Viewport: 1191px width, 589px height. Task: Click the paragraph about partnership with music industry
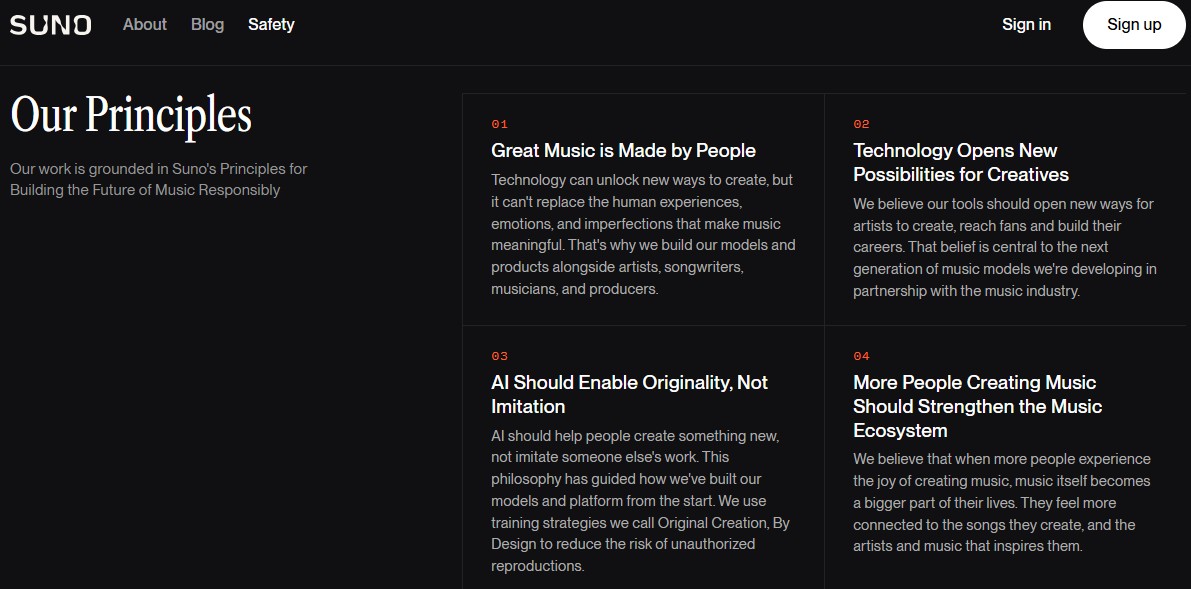pyautogui.click(x=1005, y=248)
